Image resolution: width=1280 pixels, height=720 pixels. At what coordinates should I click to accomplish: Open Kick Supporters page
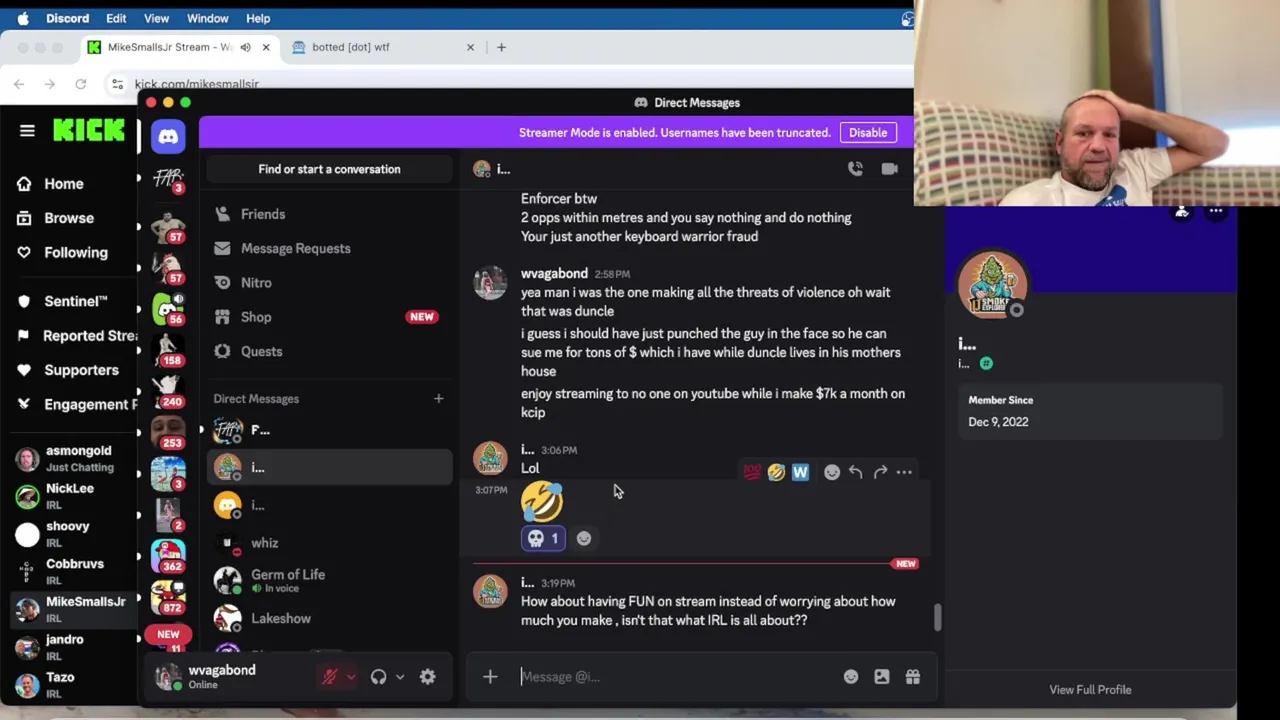[68, 370]
